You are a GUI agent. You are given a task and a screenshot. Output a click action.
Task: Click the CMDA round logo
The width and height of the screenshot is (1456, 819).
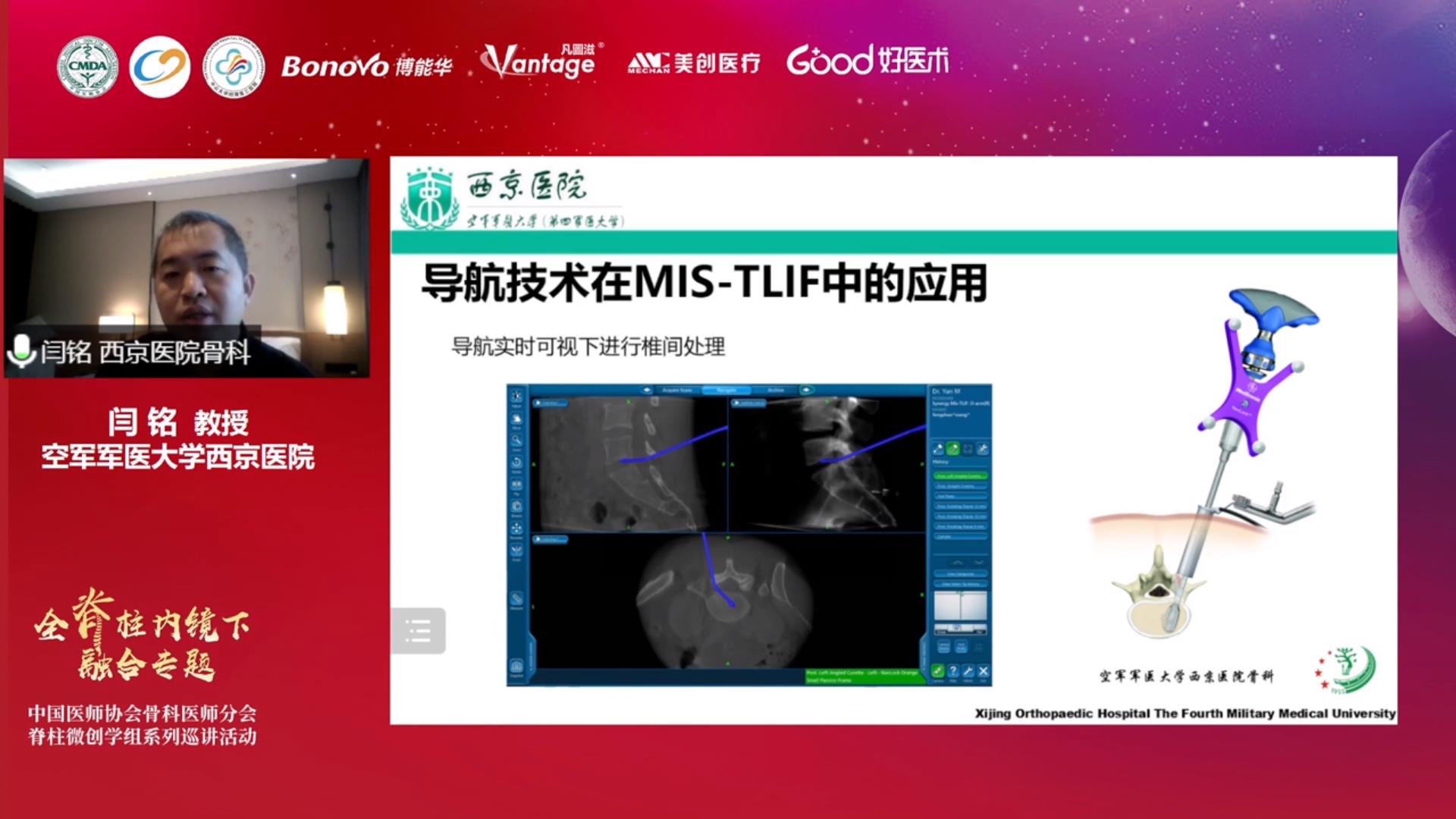click(x=88, y=67)
